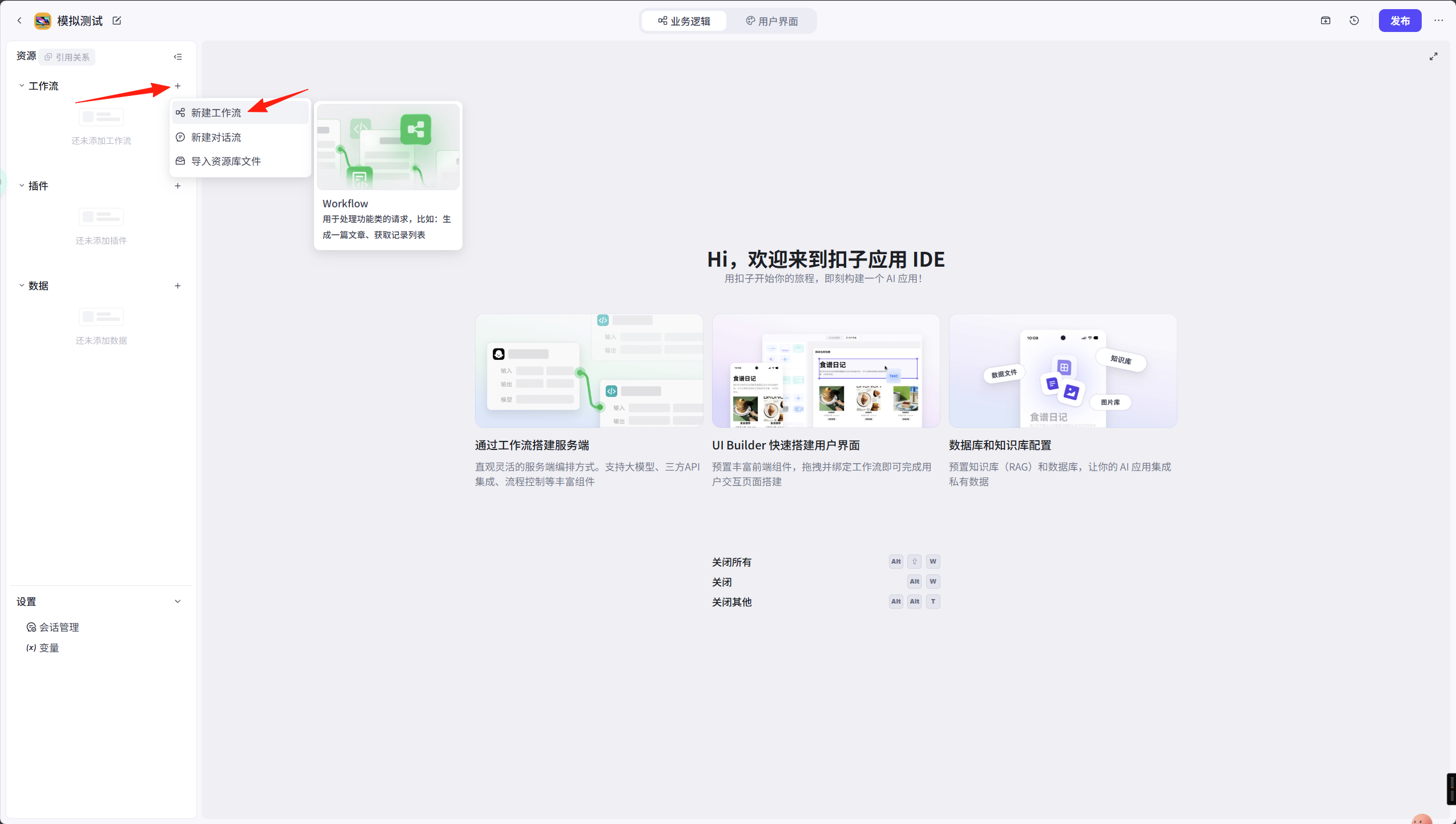This screenshot has height=824, width=1456.
Task: Click the Workflow preview thumbnail image
Action: (388, 147)
